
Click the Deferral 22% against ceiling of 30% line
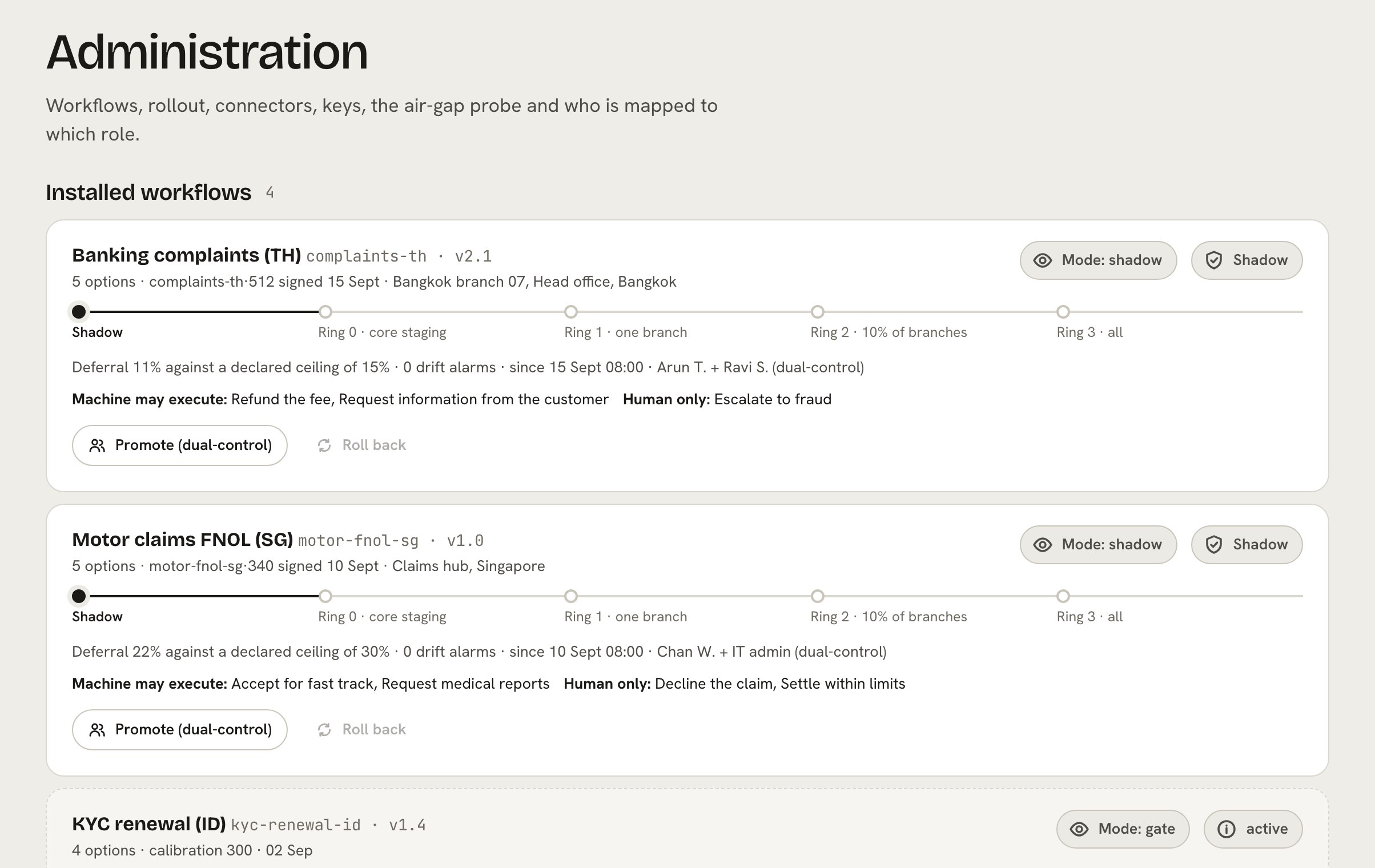point(479,652)
